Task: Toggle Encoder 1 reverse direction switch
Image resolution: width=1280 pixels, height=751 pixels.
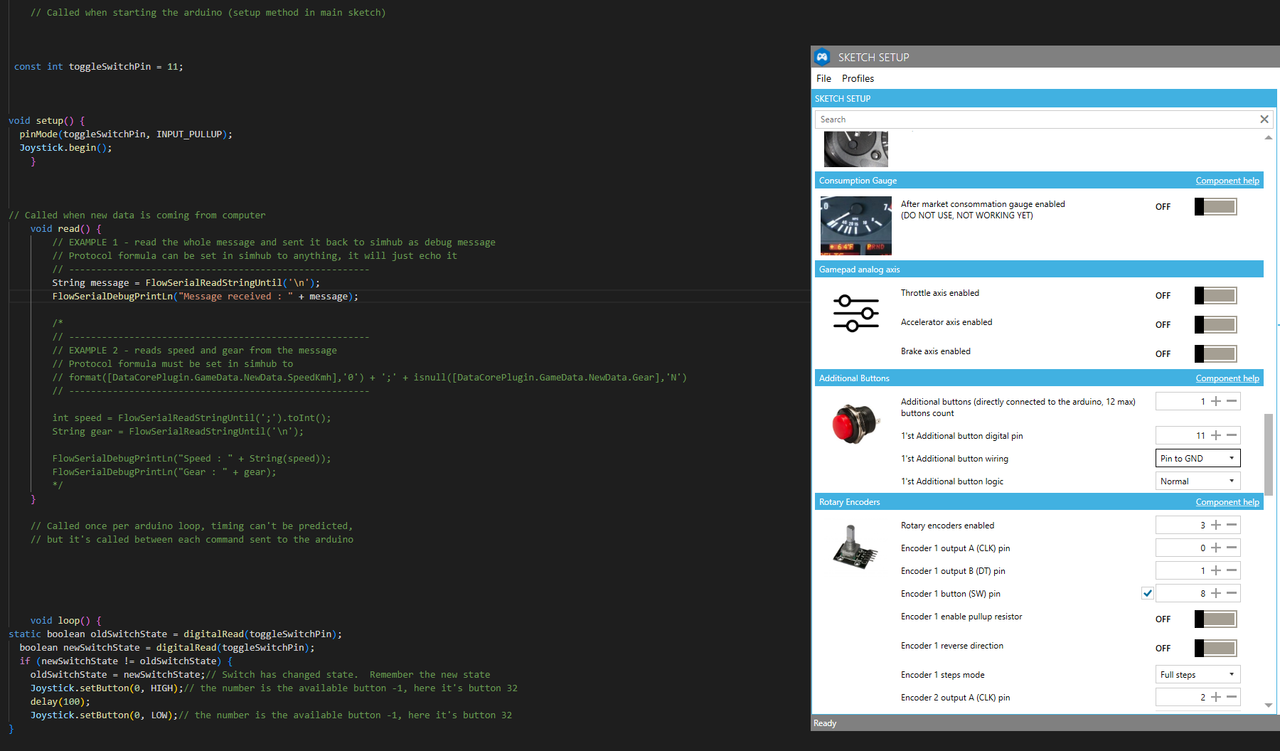Action: [x=1215, y=648]
